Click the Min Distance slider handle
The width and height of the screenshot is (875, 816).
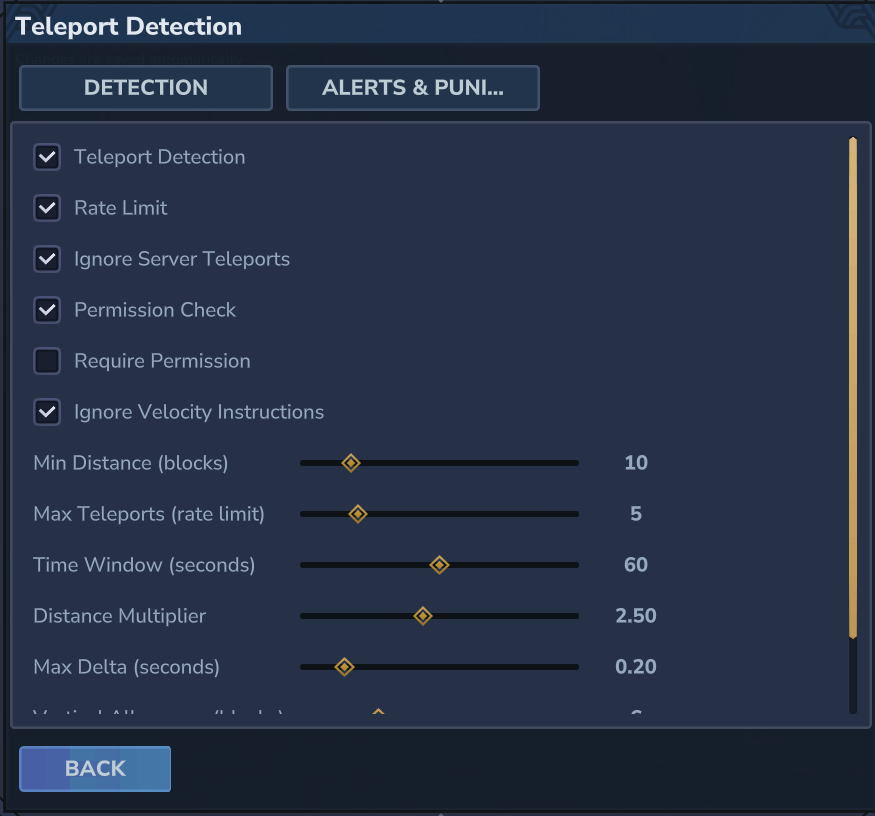click(x=351, y=463)
